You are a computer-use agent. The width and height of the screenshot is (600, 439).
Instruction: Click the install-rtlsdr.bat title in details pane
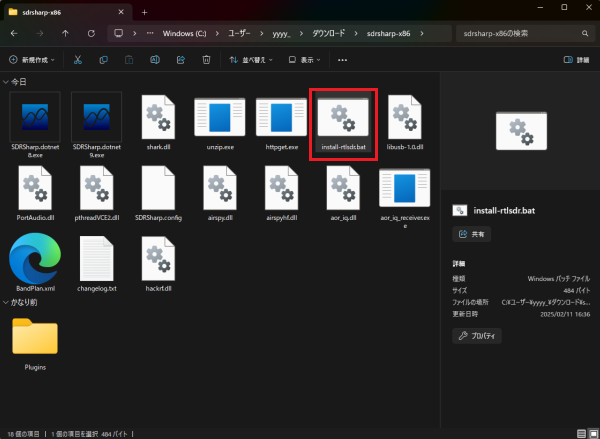point(504,211)
